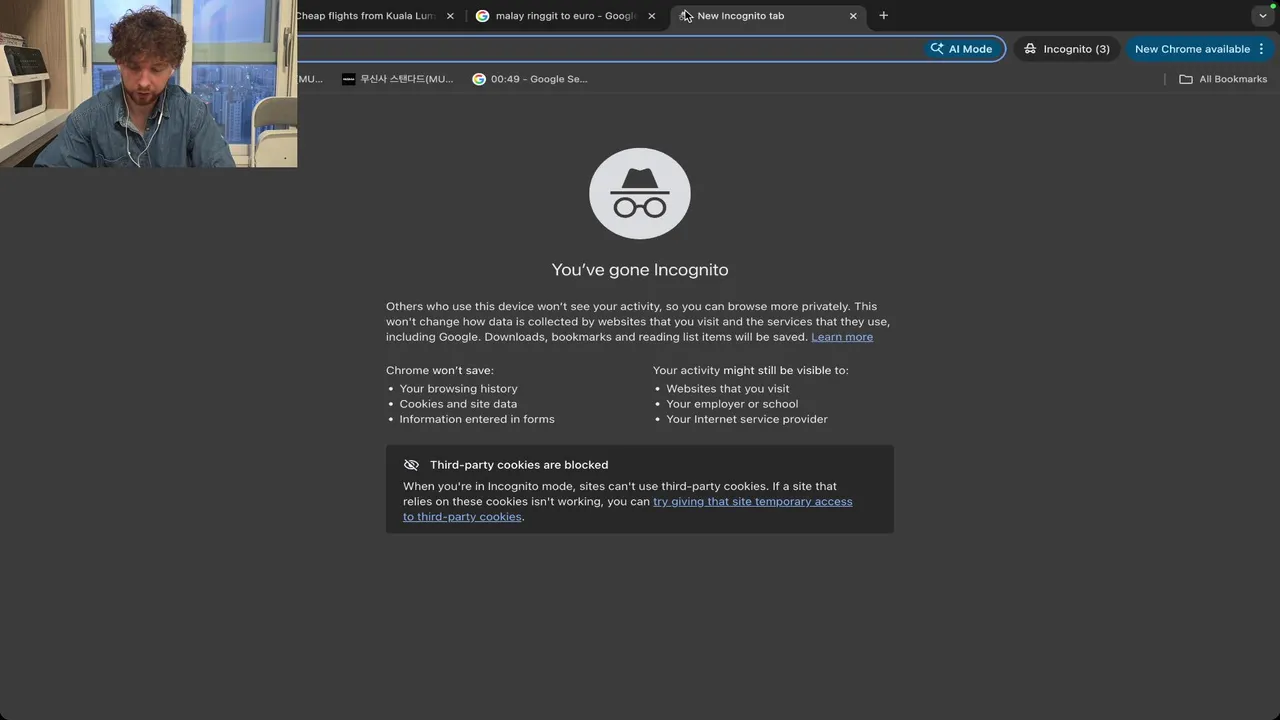The height and width of the screenshot is (720, 1280).
Task: Click Your activity might still be visible label
Action: pyautogui.click(x=751, y=370)
